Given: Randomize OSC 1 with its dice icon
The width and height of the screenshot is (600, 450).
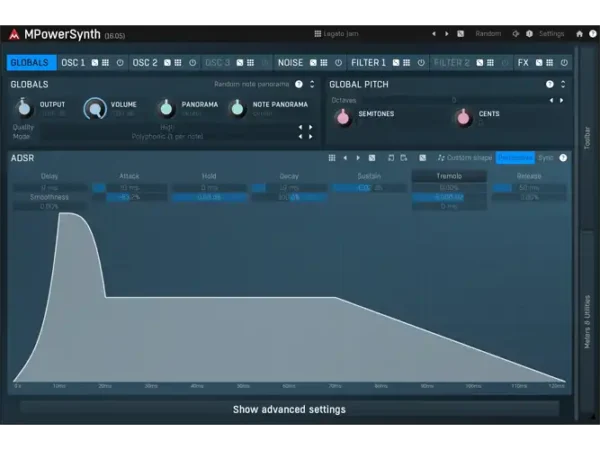Looking at the screenshot, I should [95, 63].
